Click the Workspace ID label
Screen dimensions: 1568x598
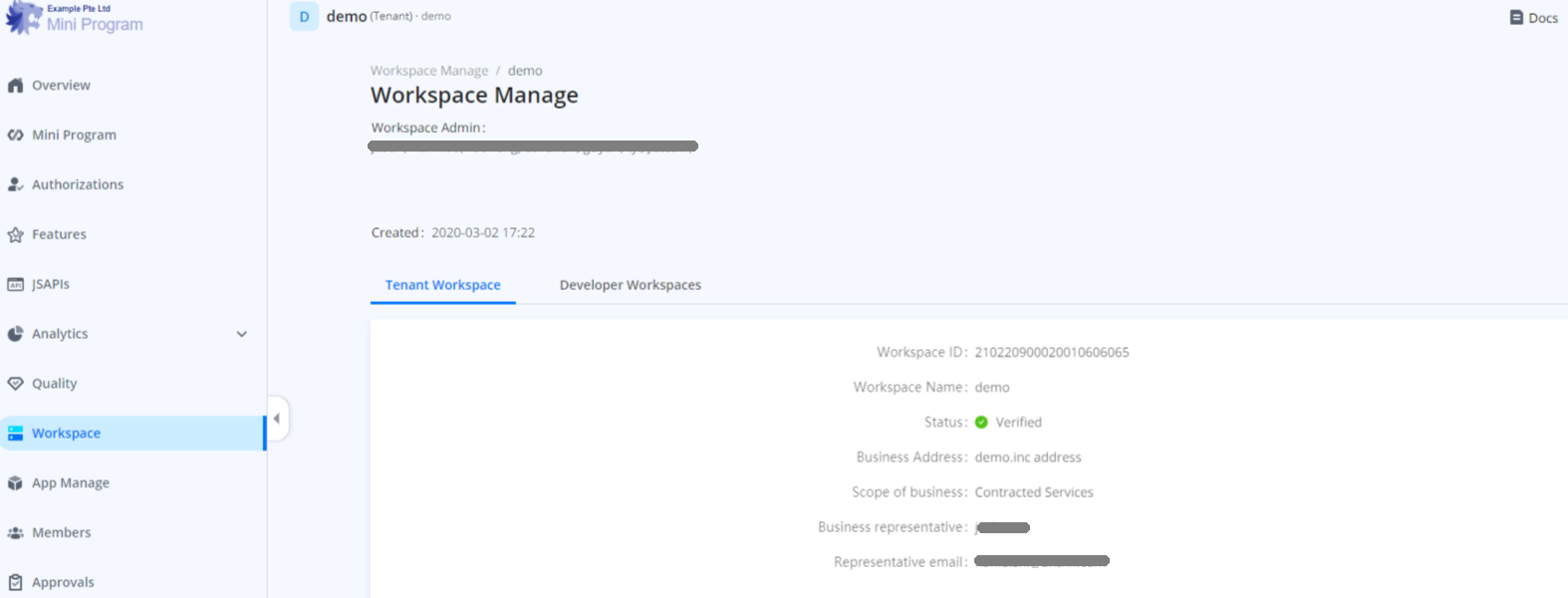[x=922, y=352]
